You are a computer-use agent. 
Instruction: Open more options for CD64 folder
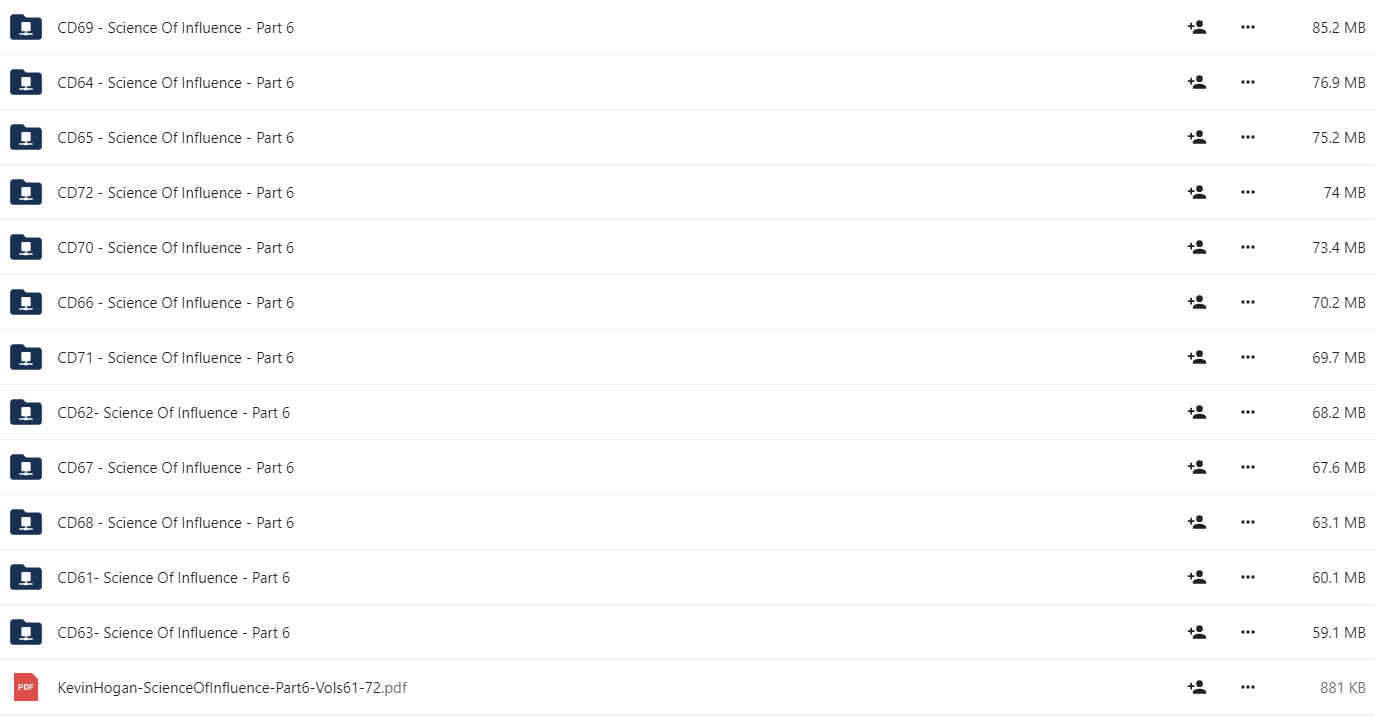click(1247, 82)
